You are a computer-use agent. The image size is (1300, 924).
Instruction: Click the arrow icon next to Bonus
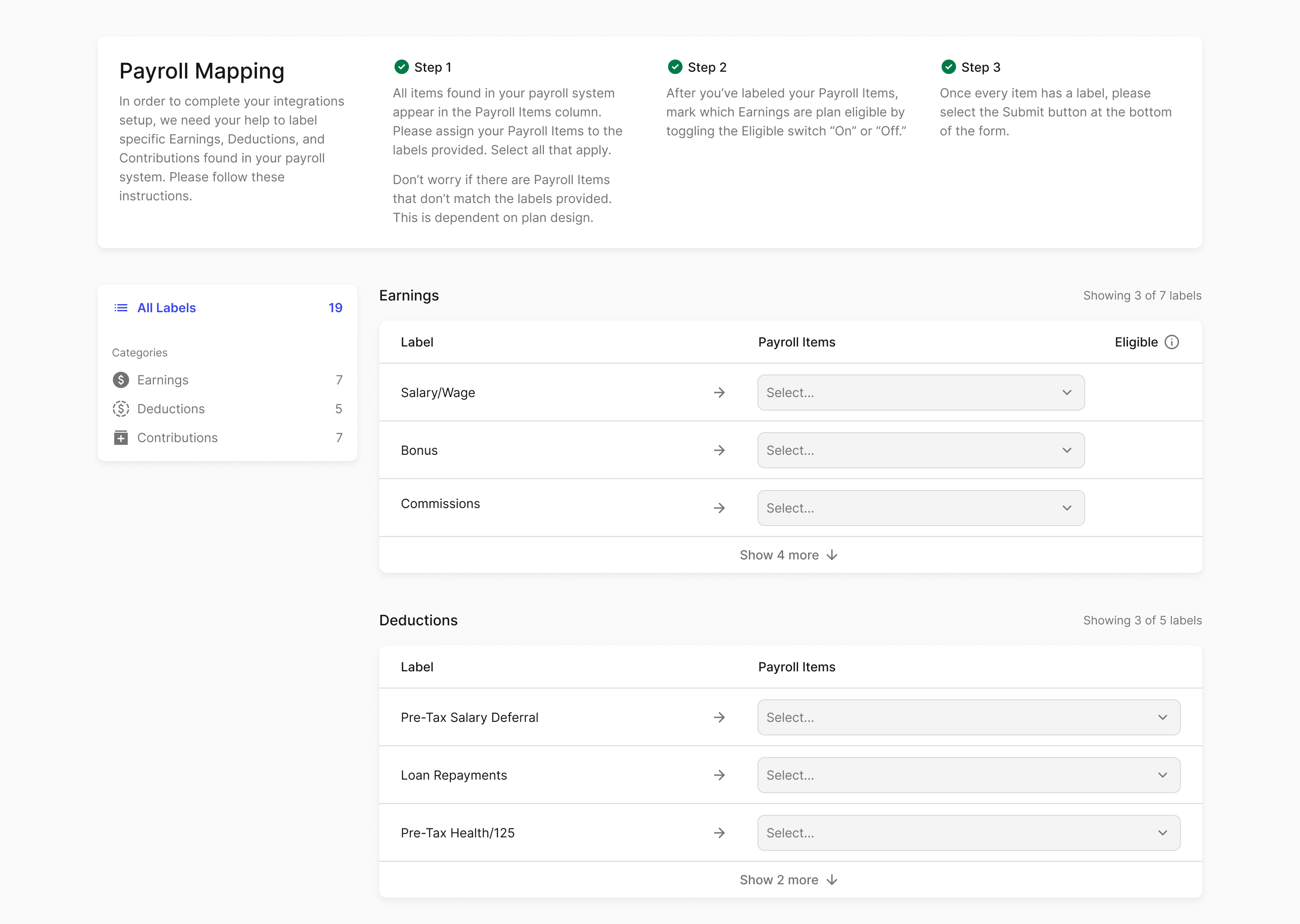coord(720,450)
